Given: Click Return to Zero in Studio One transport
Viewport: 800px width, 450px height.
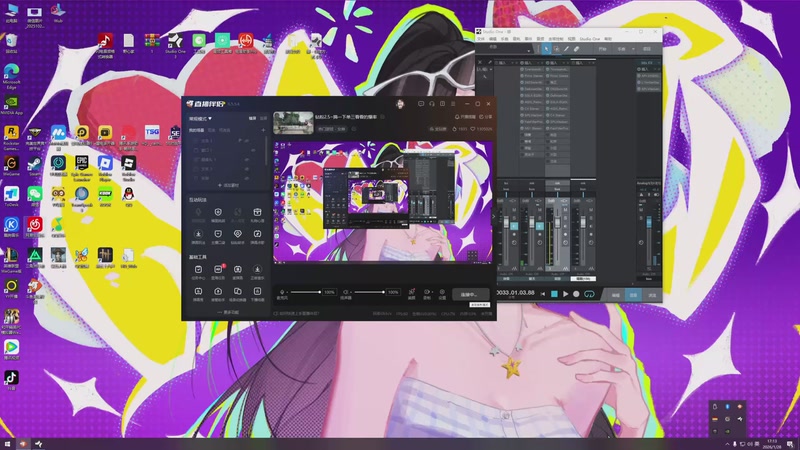Looking at the screenshot, I should tap(543, 294).
